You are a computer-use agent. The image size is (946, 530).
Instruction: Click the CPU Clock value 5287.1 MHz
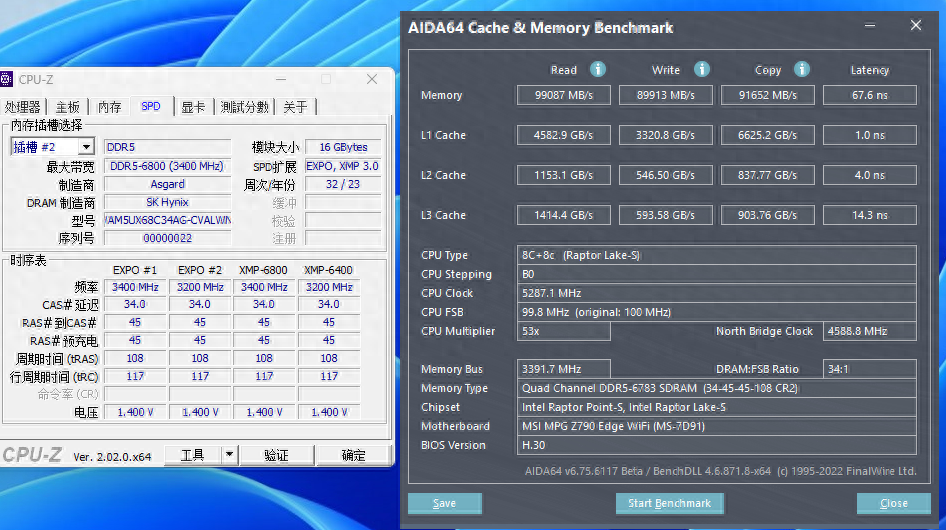[717, 293]
